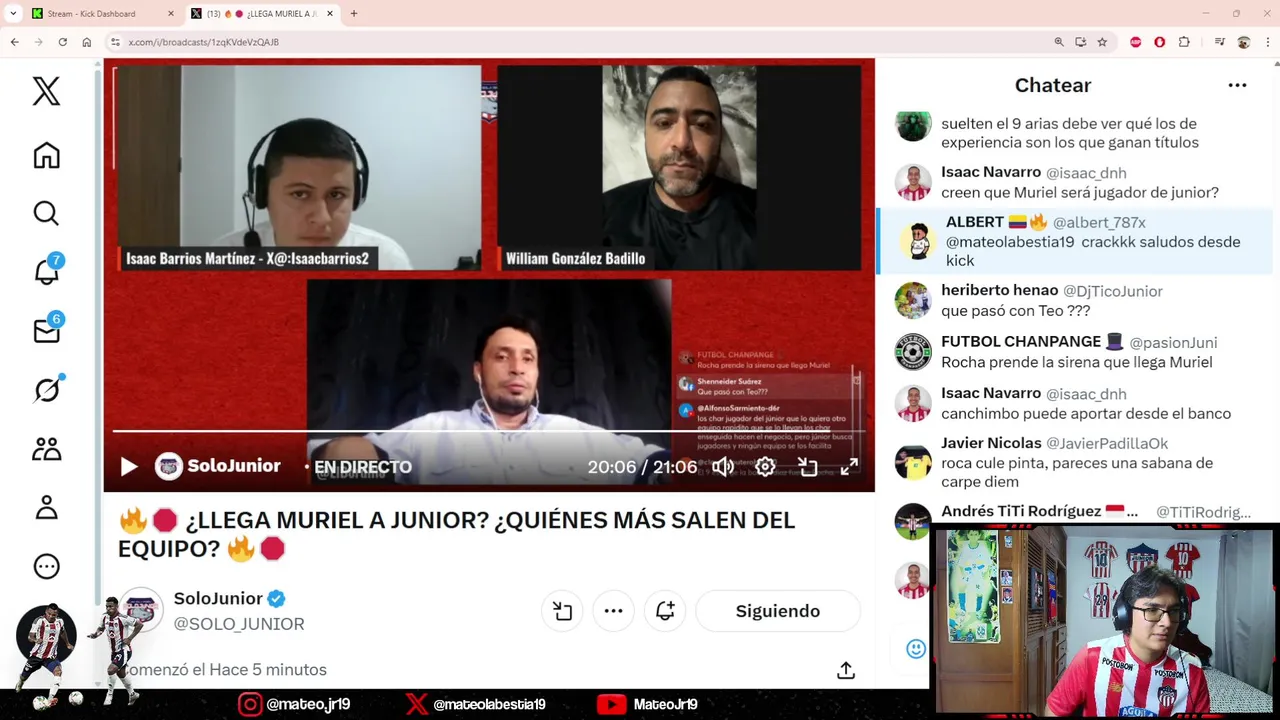This screenshot has height=720, width=1280.
Task: Open SoloJunior profile name link
Action: [218, 598]
